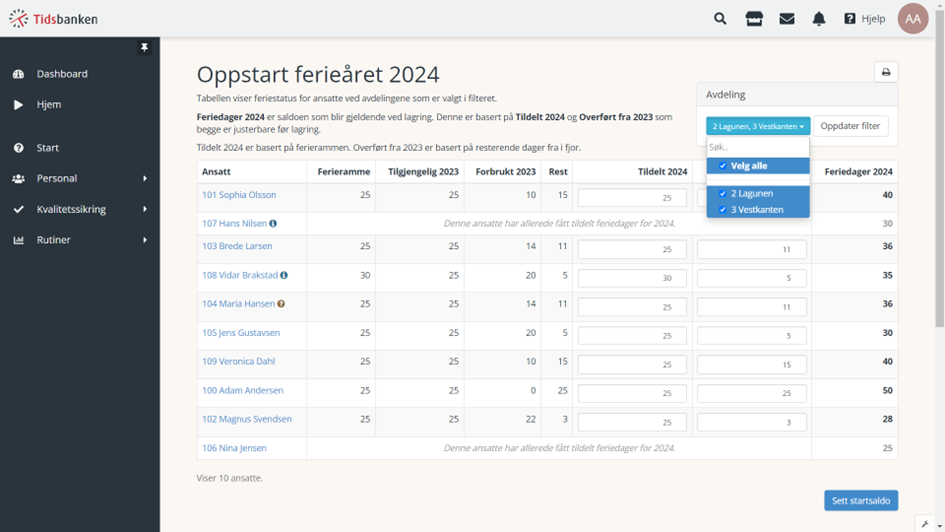
Task: Click the info icon beside Vidar Brakstad
Action: coord(284,275)
